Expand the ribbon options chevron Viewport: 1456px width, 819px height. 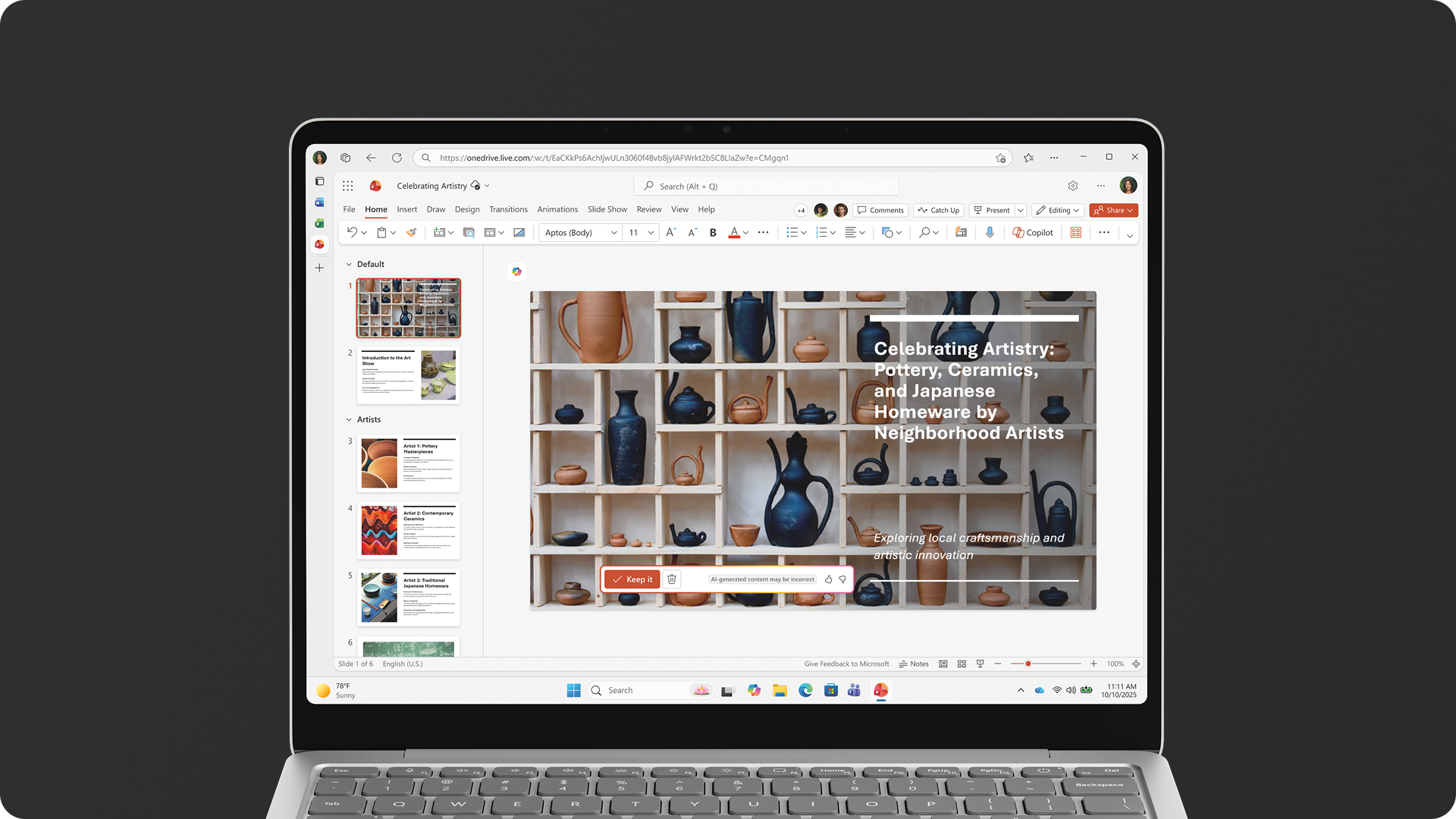1130,236
